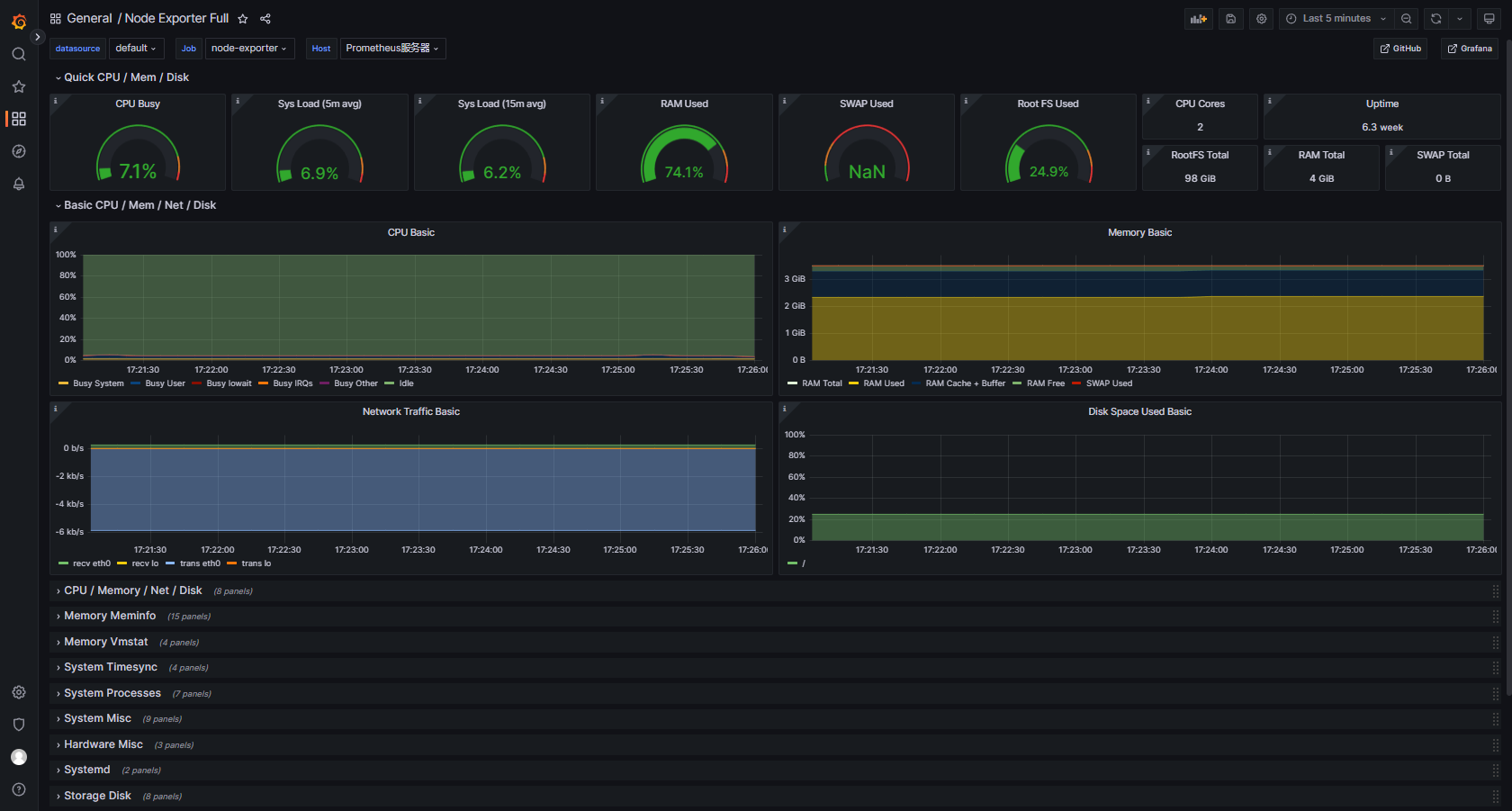Open Explore compass icon
1512x811 pixels.
pyautogui.click(x=19, y=151)
